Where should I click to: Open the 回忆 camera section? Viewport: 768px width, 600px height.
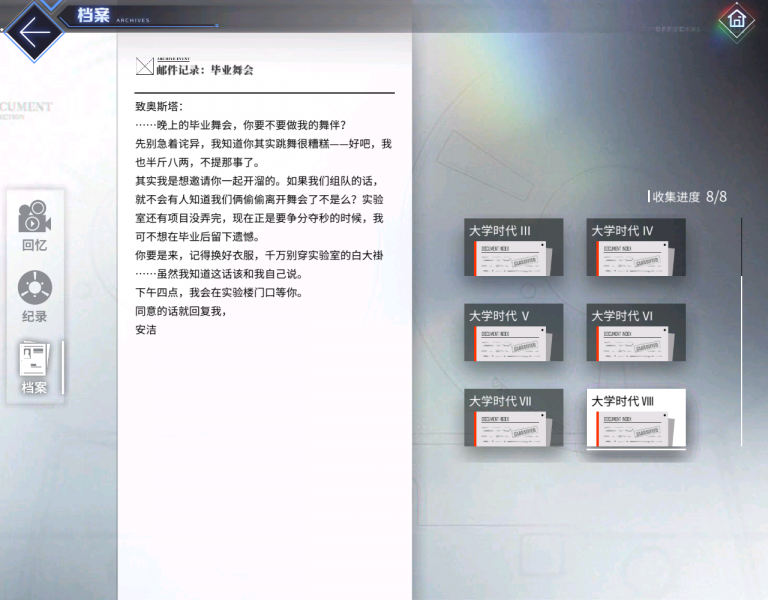[34, 225]
